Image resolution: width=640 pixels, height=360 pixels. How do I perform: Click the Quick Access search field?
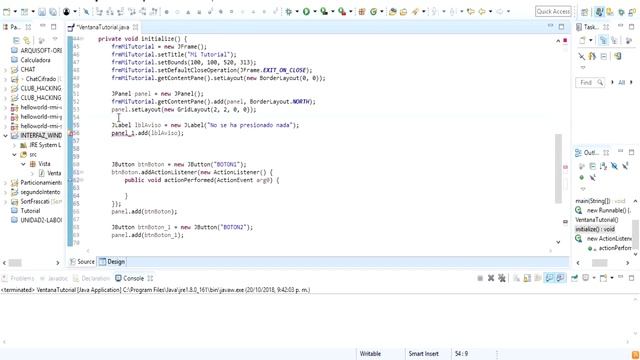tap(553, 11)
